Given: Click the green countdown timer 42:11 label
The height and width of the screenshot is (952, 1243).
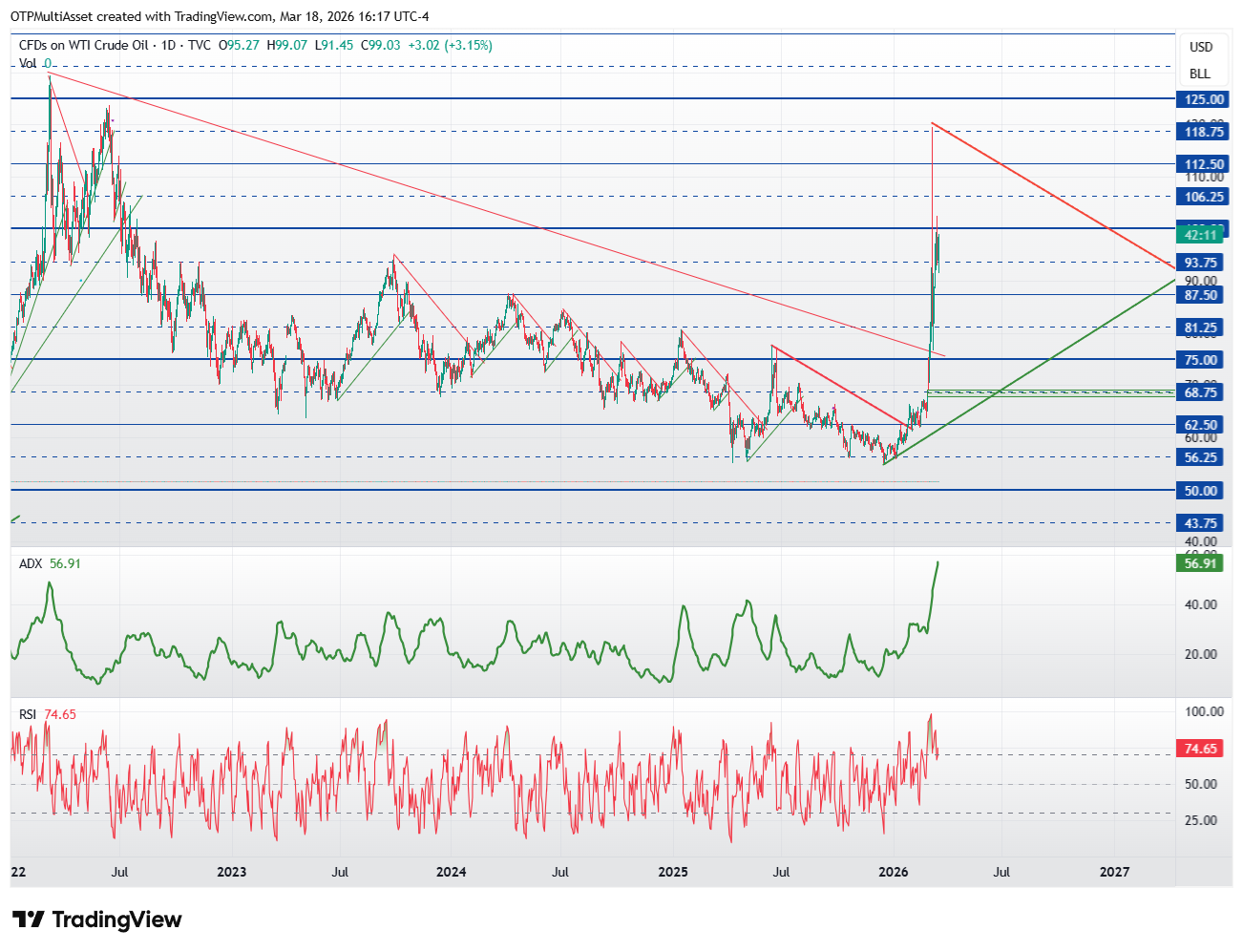Looking at the screenshot, I should point(1202,235).
